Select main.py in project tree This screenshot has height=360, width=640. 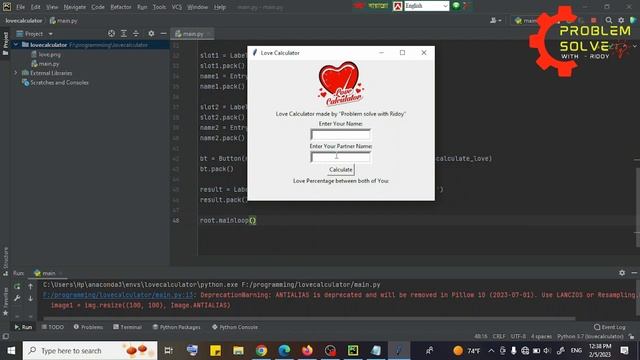click(49, 64)
